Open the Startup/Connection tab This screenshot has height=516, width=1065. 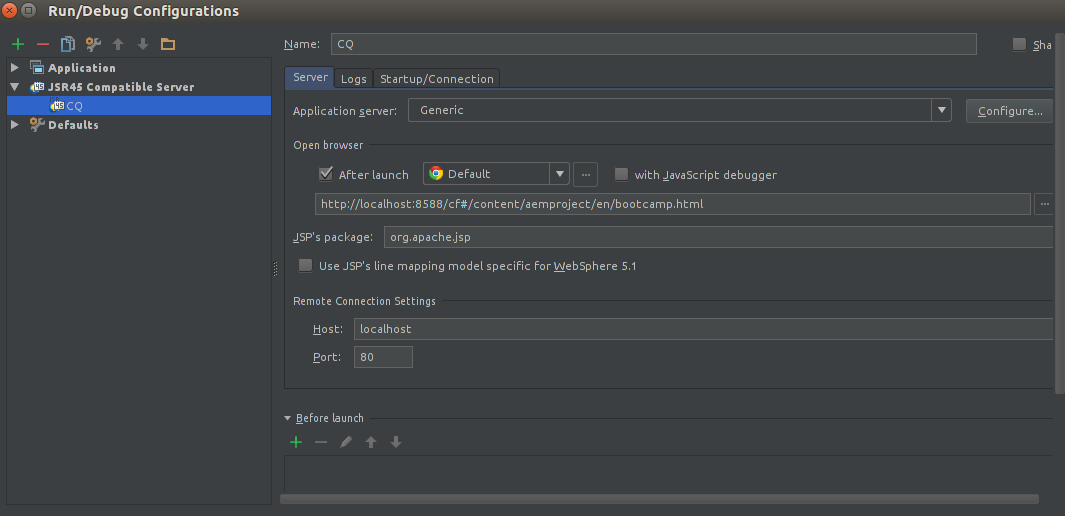(x=437, y=79)
